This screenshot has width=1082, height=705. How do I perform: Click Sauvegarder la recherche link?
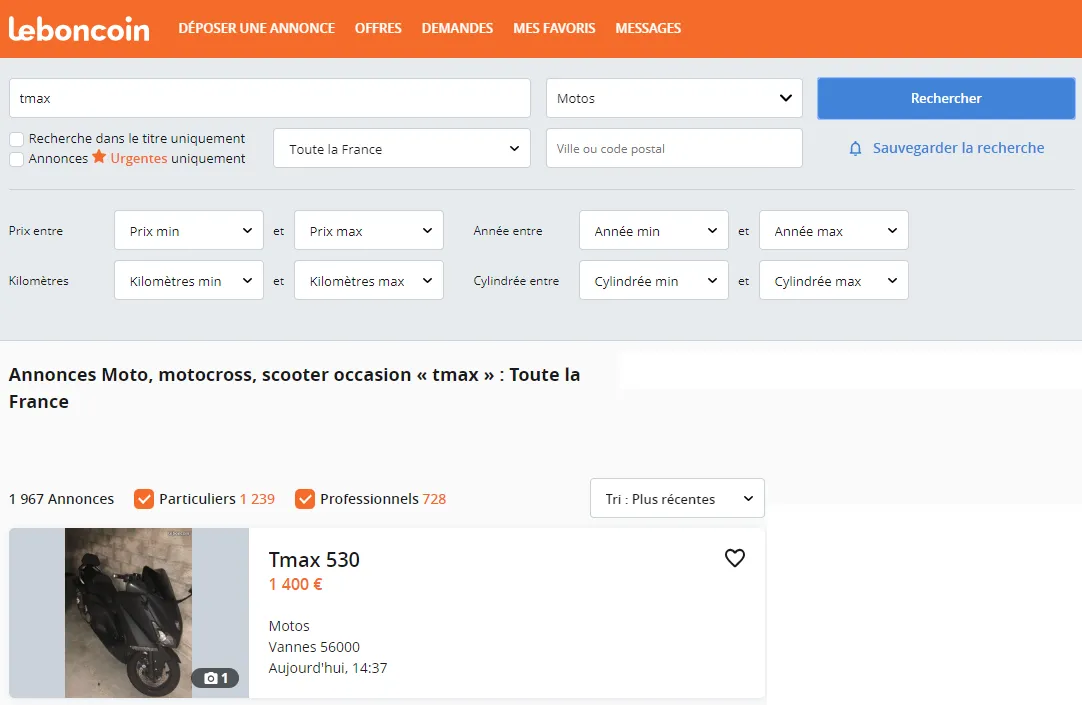(958, 148)
